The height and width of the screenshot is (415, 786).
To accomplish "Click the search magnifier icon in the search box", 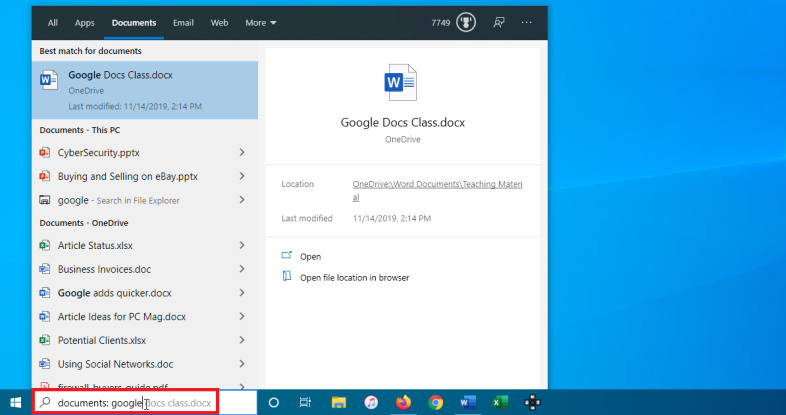I will (45, 402).
